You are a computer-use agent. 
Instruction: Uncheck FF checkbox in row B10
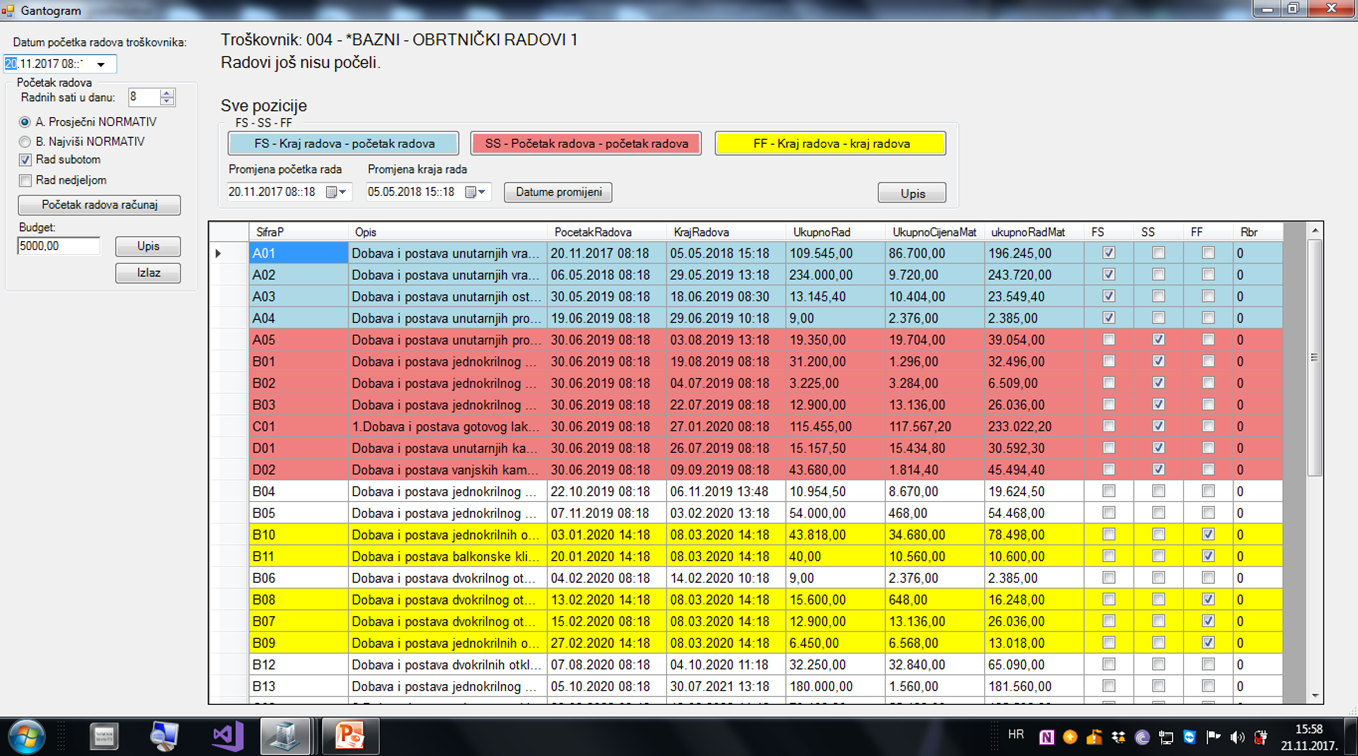point(1208,535)
